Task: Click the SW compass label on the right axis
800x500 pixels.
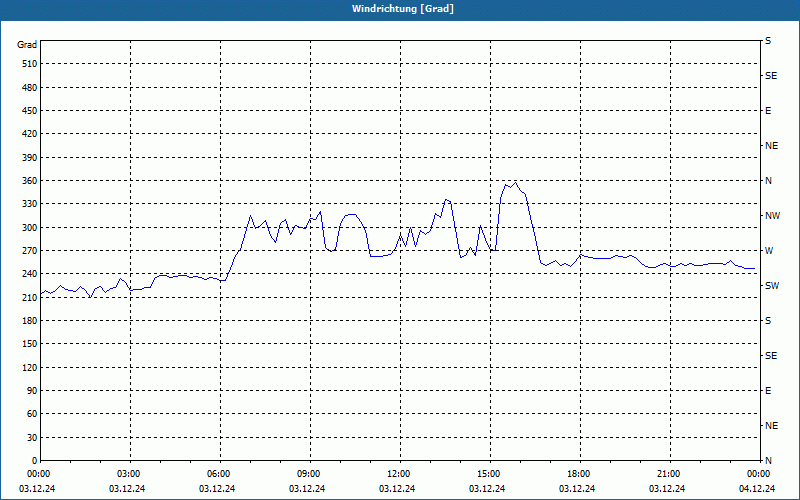Action: point(772,286)
